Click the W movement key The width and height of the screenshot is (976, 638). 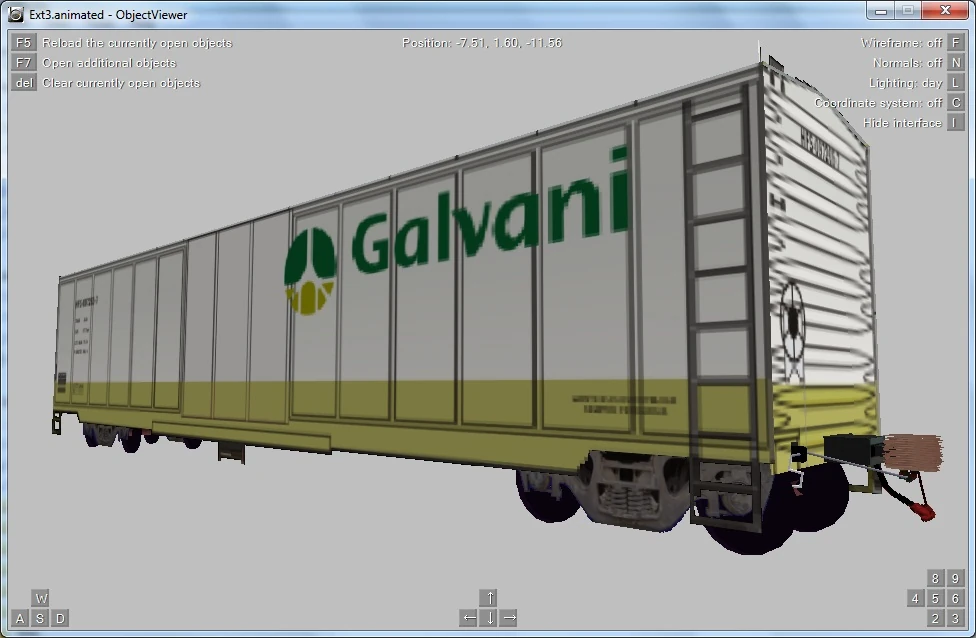coord(40,598)
